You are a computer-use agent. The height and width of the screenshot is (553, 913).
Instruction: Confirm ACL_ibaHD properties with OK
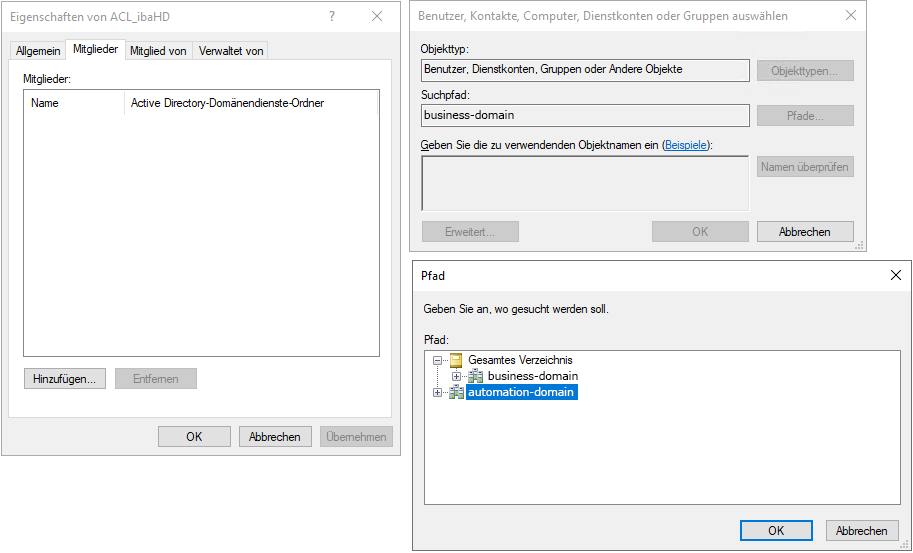[194, 437]
